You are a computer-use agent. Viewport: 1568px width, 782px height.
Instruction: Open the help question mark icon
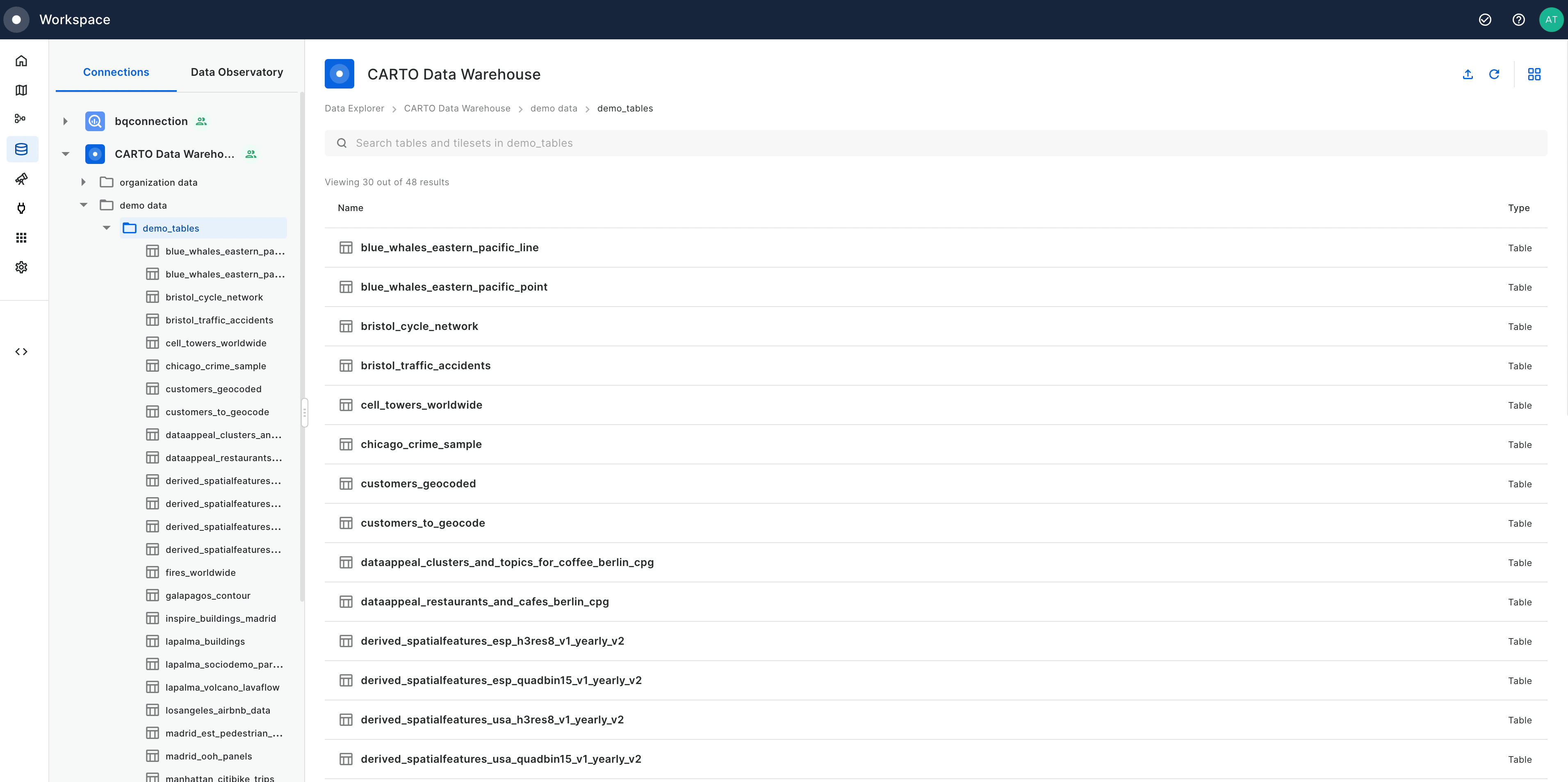point(1519,20)
